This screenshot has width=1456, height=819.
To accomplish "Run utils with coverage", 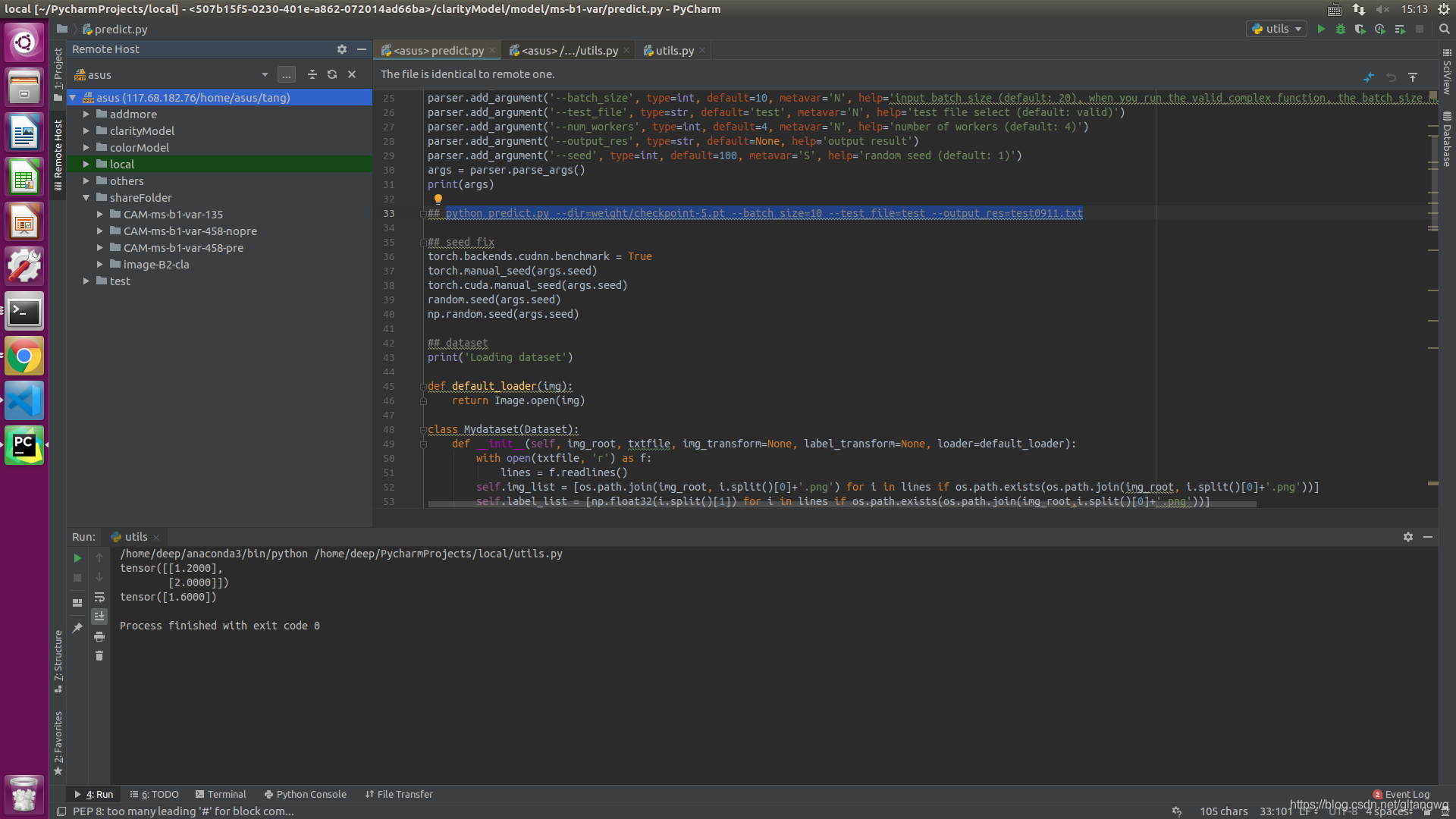I will pos(1360,29).
